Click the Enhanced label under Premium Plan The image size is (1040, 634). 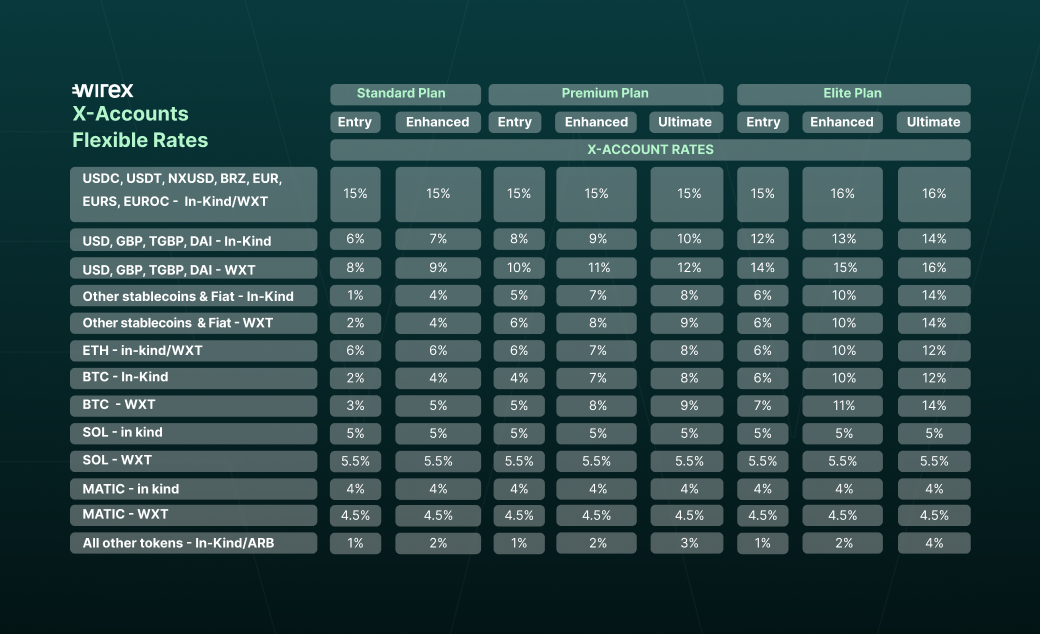click(596, 122)
